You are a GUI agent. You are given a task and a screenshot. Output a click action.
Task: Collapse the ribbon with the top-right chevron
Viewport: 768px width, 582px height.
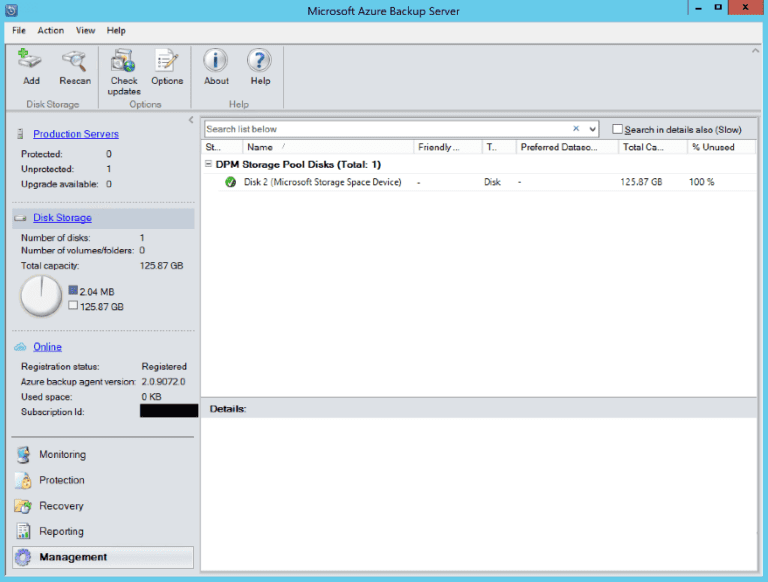(x=755, y=50)
